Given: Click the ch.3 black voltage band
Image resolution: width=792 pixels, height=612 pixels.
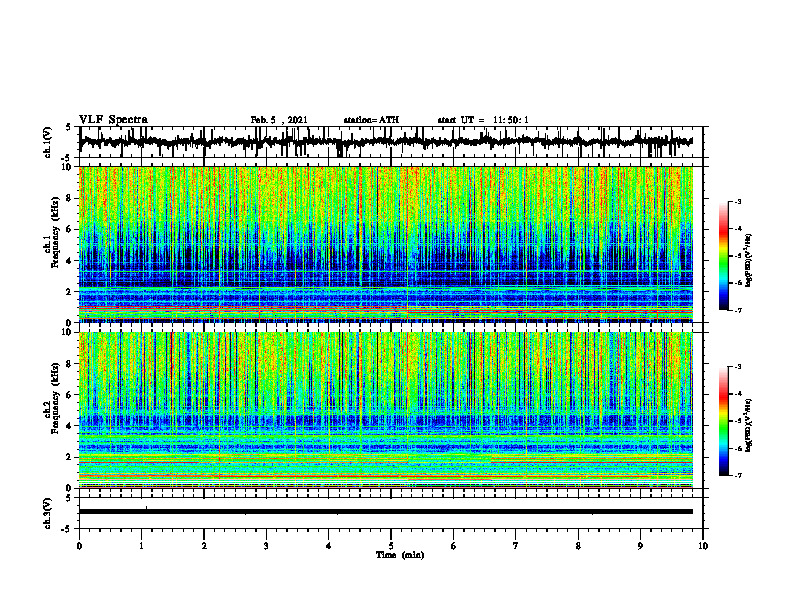Looking at the screenshot, I should pyautogui.click(x=386, y=512).
